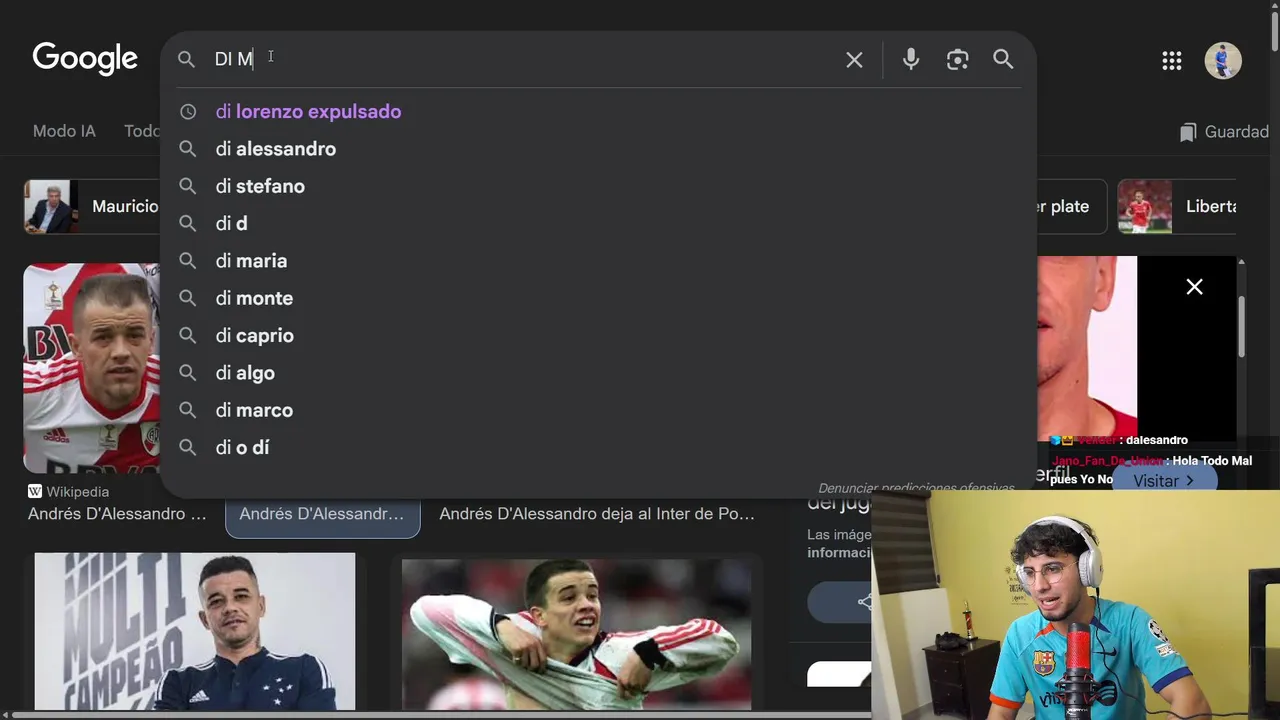Click the search icon beside 'di stefano'
The width and height of the screenshot is (1280, 720).
tap(188, 186)
